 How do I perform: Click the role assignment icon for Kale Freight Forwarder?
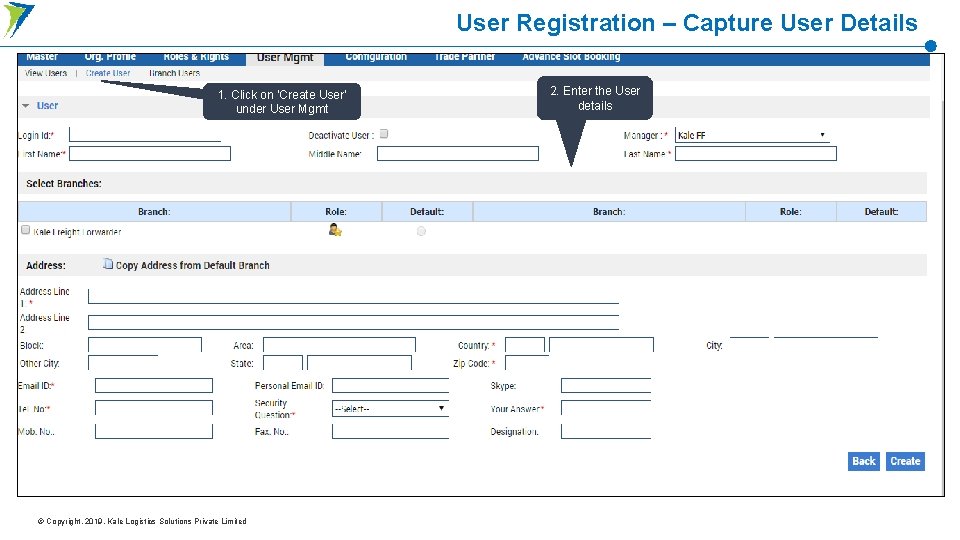click(x=335, y=230)
